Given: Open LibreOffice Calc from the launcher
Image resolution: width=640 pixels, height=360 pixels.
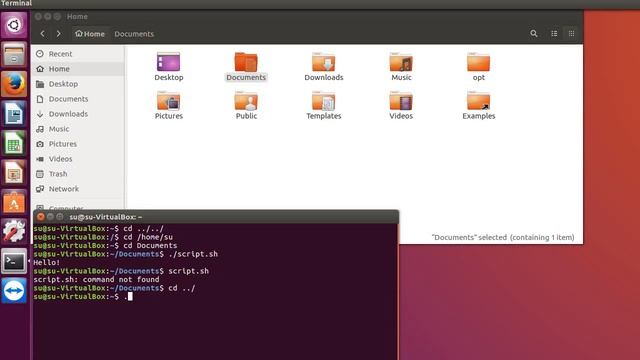Looking at the screenshot, I should coord(14,143).
